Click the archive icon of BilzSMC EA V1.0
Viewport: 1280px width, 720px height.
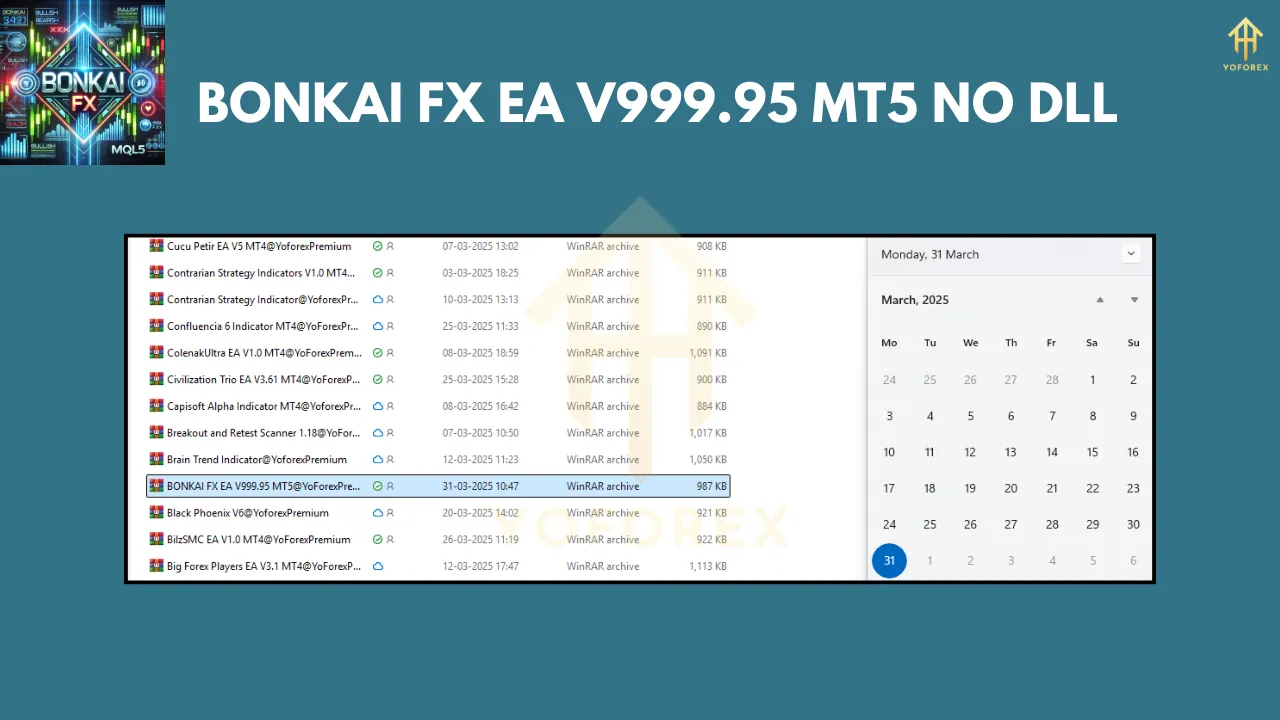click(x=156, y=539)
